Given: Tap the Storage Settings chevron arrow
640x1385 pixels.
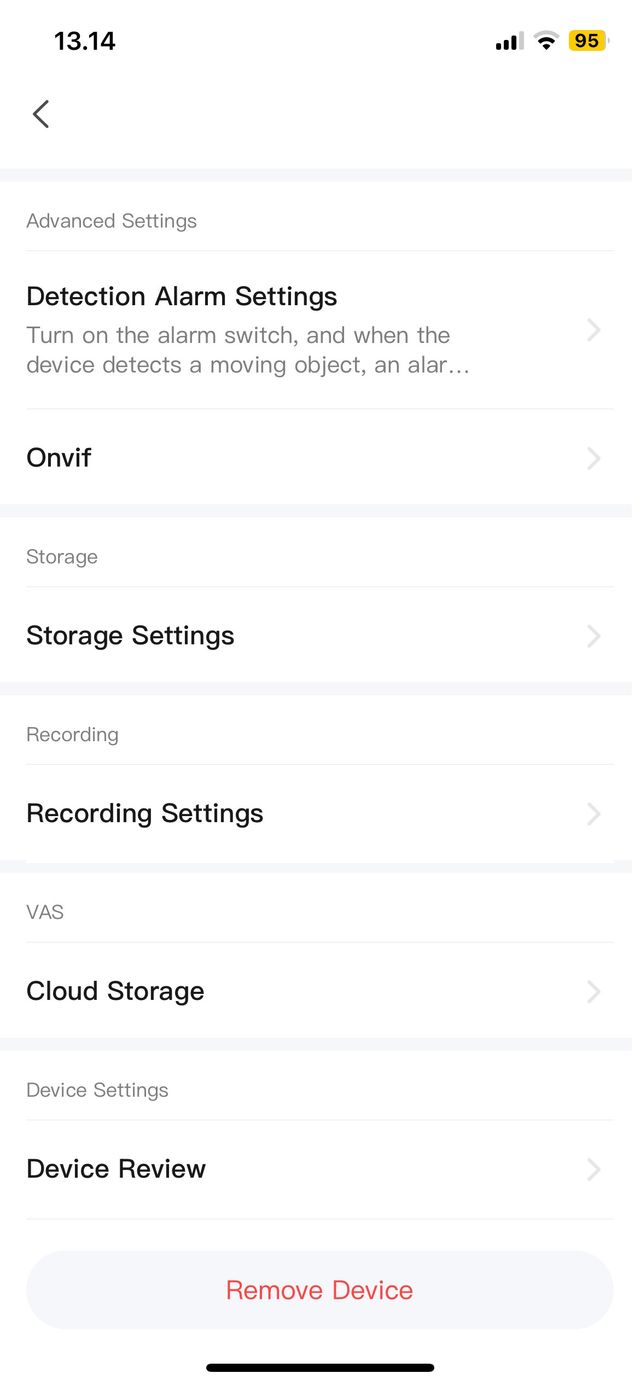Looking at the screenshot, I should tap(594, 636).
